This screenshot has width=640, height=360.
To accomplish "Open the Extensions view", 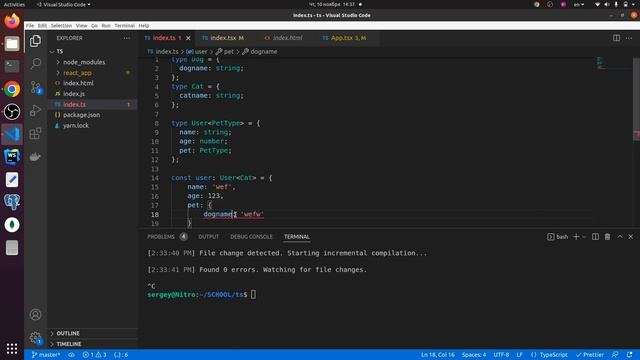I will (x=36, y=133).
